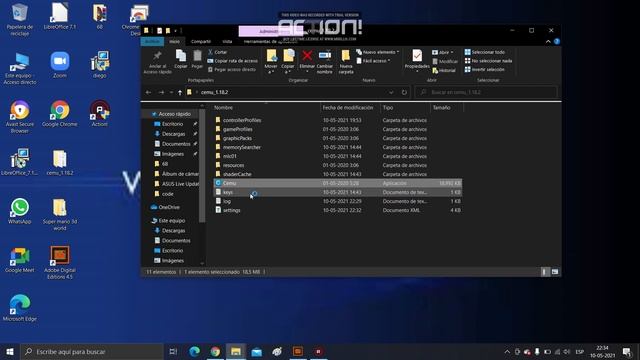640x360 pixels.
Task: Click Modificar in the Abrir group
Action: pyautogui.click(x=445, y=61)
